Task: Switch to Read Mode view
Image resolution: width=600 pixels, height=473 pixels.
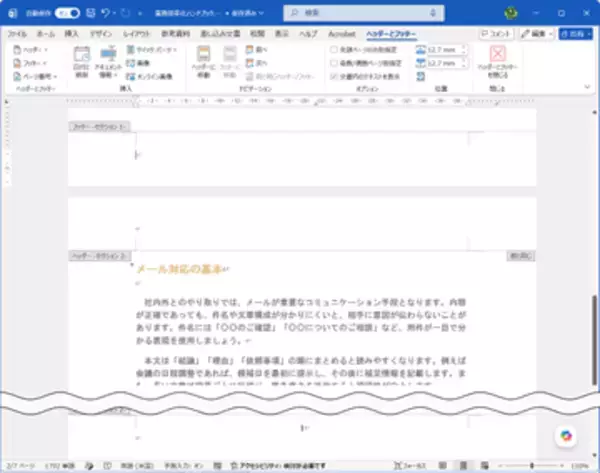Action: (x=443, y=466)
